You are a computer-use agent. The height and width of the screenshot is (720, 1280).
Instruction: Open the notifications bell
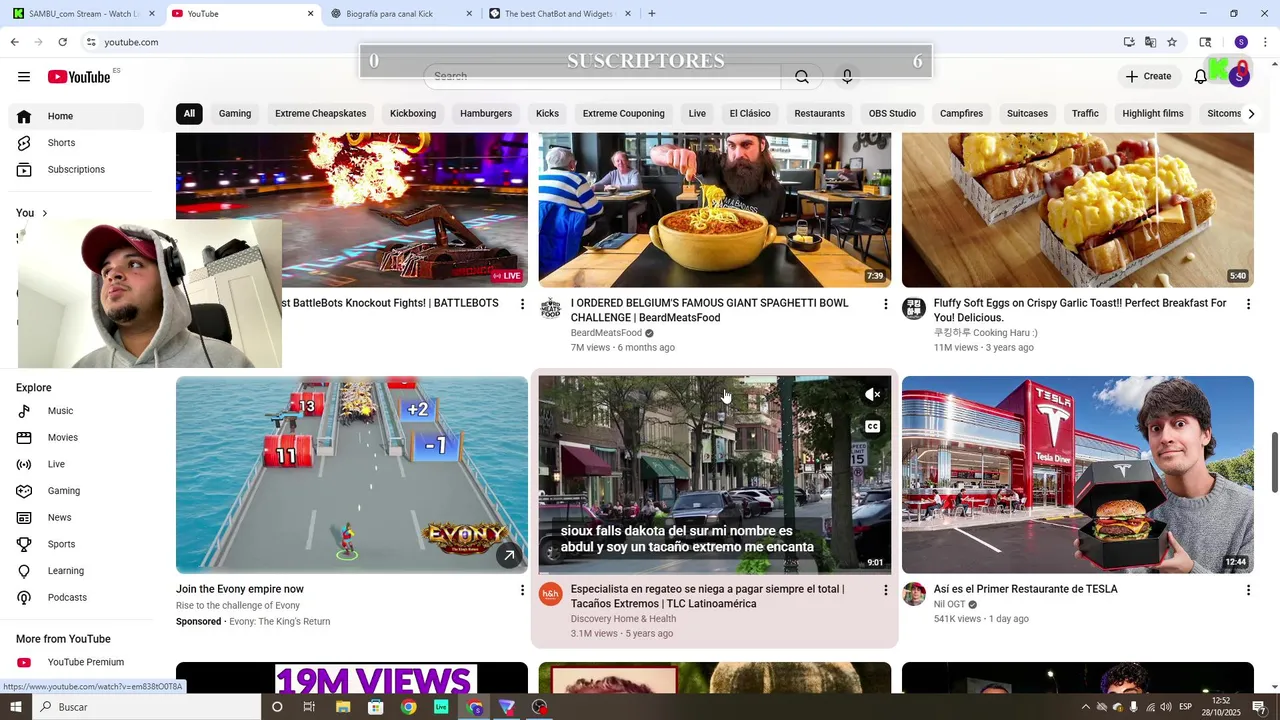click(x=1200, y=77)
